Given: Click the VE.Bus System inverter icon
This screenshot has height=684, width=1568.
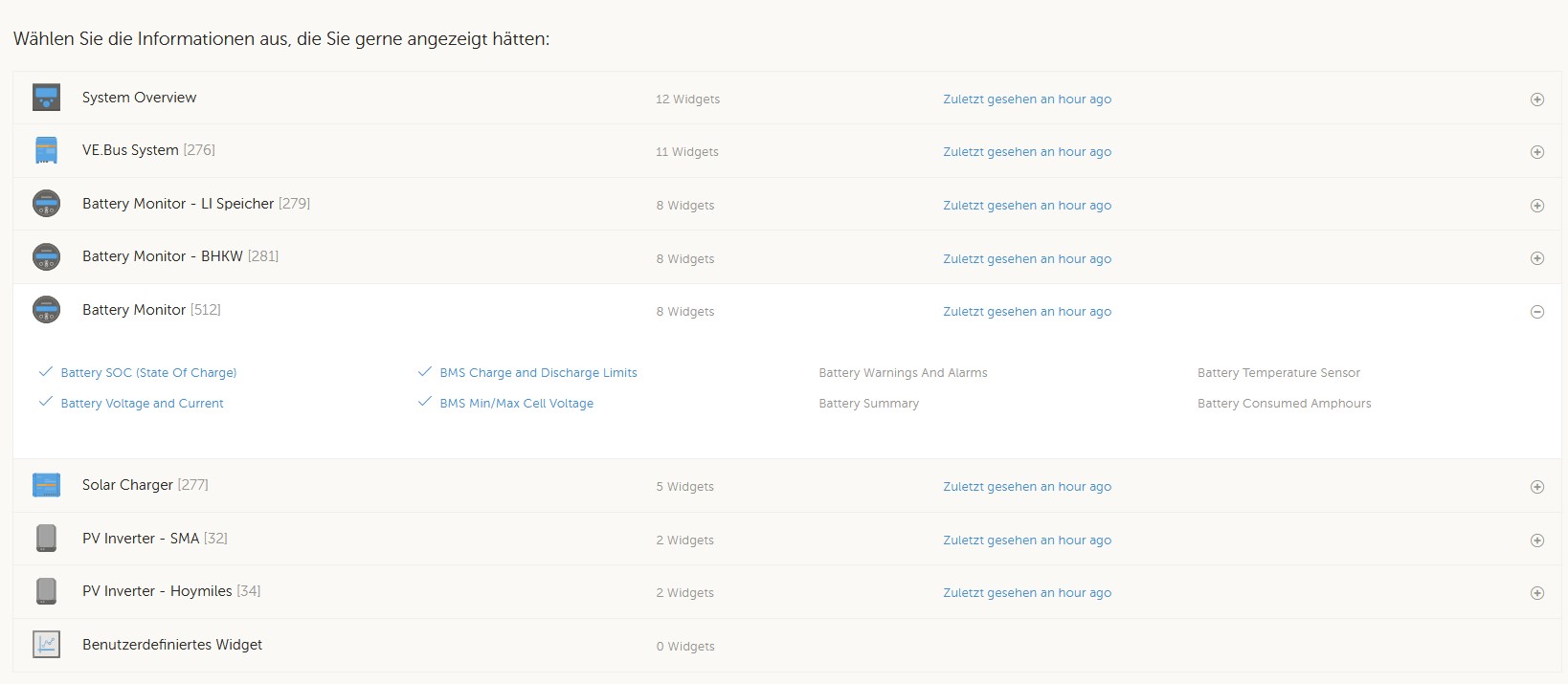Looking at the screenshot, I should pyautogui.click(x=46, y=150).
